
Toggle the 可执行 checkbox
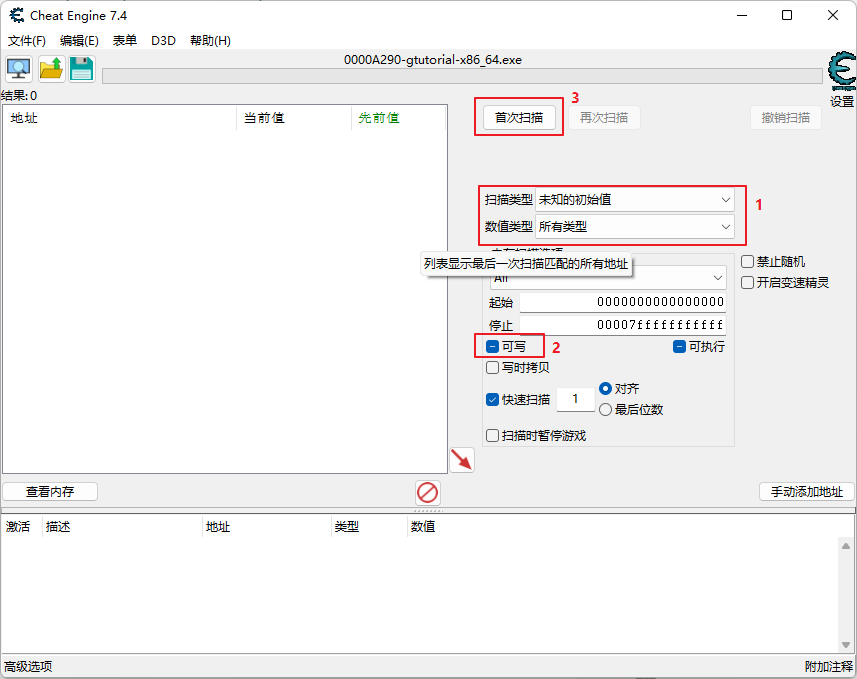[x=679, y=347]
